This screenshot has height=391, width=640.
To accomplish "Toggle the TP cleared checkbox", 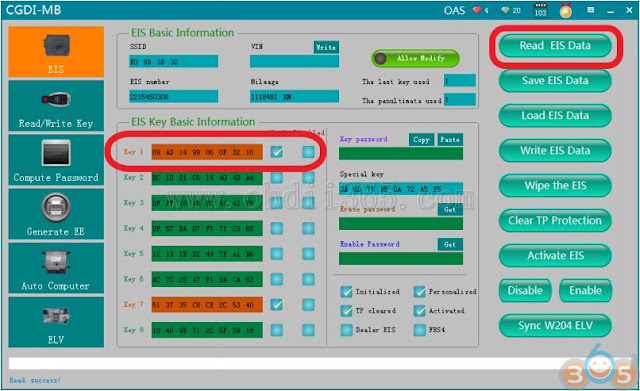I will click(347, 311).
